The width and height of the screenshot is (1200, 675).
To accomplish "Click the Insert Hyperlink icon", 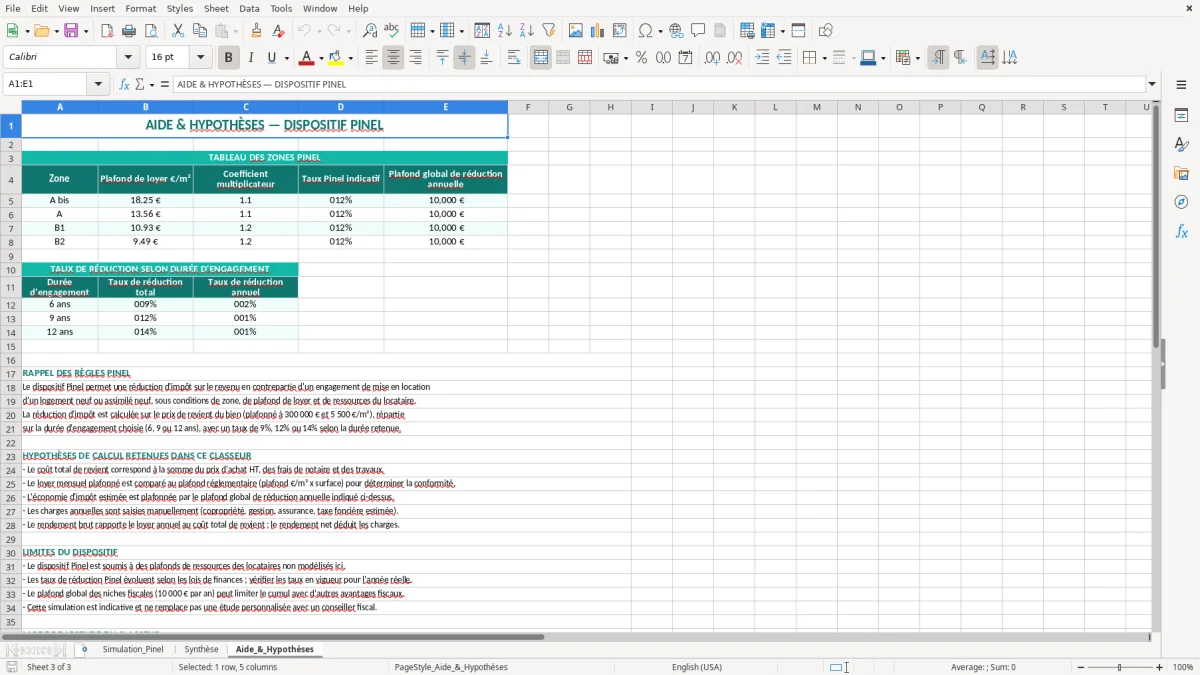I will pos(676,31).
